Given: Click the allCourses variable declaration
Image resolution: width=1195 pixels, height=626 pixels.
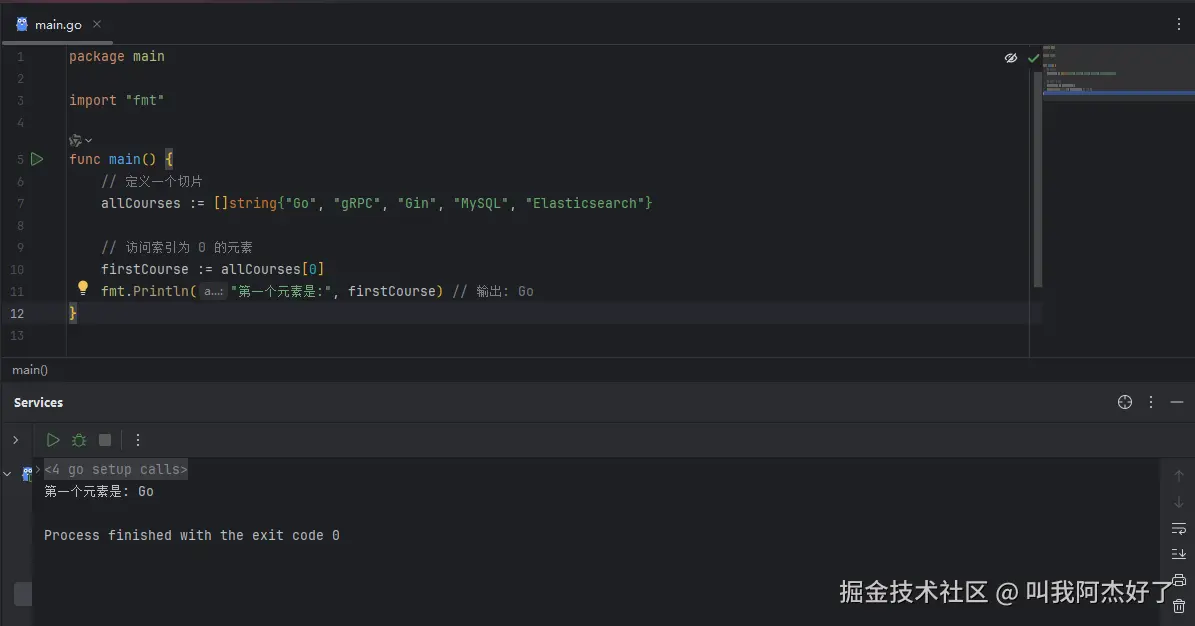Looking at the screenshot, I should coord(141,204).
